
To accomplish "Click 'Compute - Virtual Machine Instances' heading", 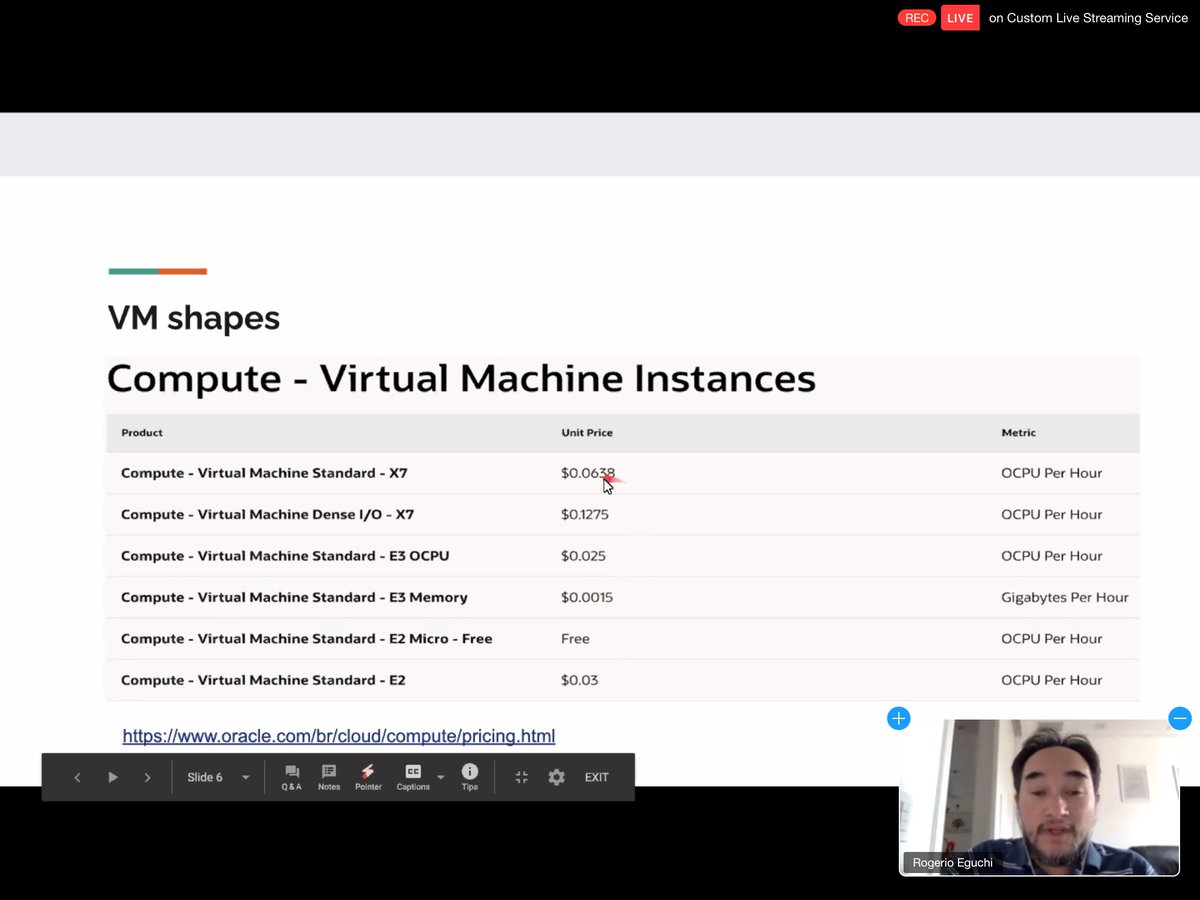I will pos(461,379).
